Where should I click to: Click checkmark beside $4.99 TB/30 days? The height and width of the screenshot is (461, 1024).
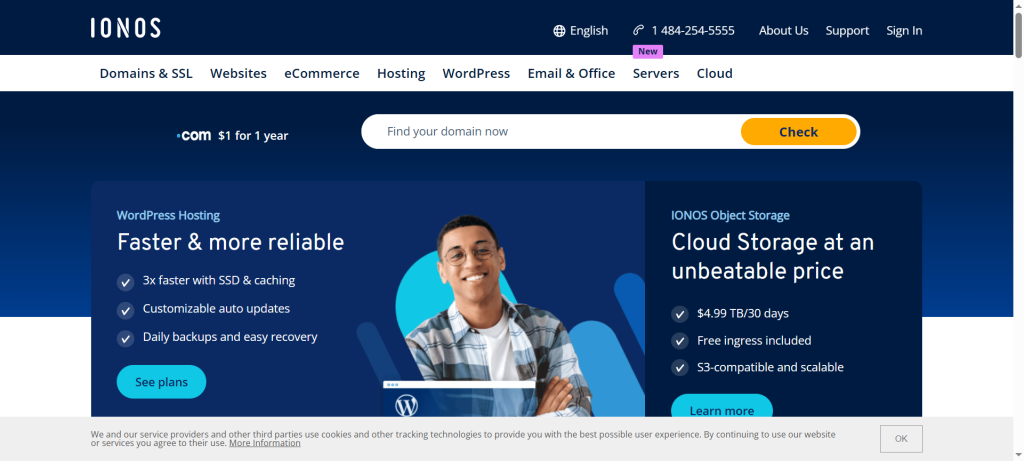[x=680, y=313]
